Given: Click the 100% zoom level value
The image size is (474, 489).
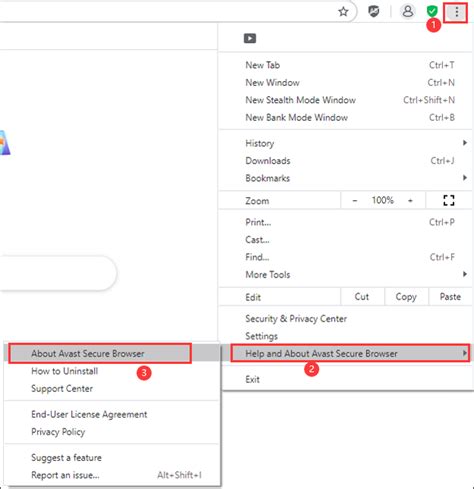Looking at the screenshot, I should (383, 200).
